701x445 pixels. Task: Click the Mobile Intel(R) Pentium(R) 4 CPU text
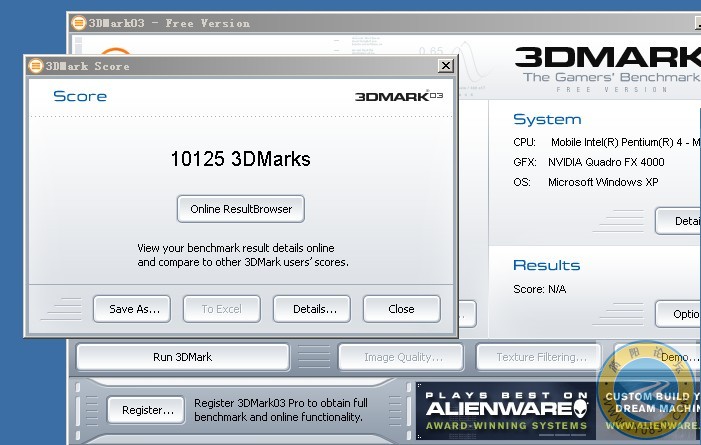[625, 142]
